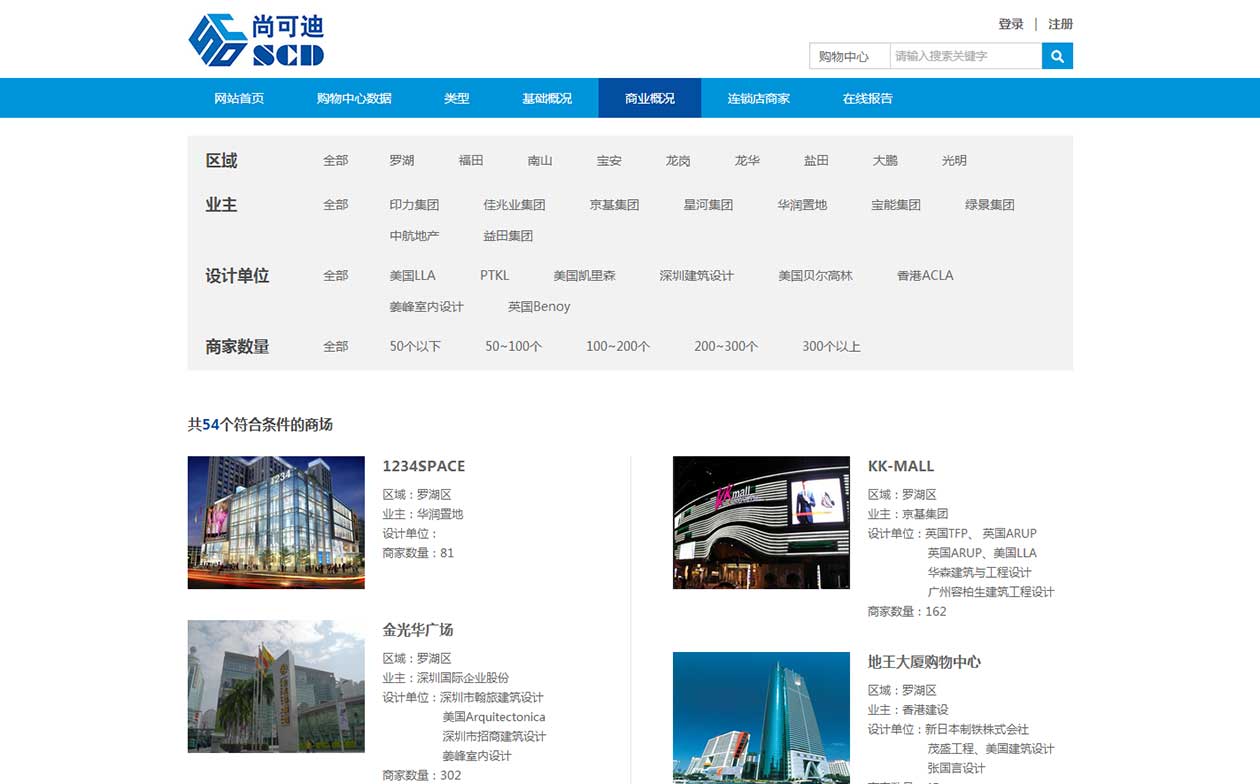Open the 连锁店商家 menu item
Image resolution: width=1260 pixels, height=784 pixels.
click(x=758, y=98)
